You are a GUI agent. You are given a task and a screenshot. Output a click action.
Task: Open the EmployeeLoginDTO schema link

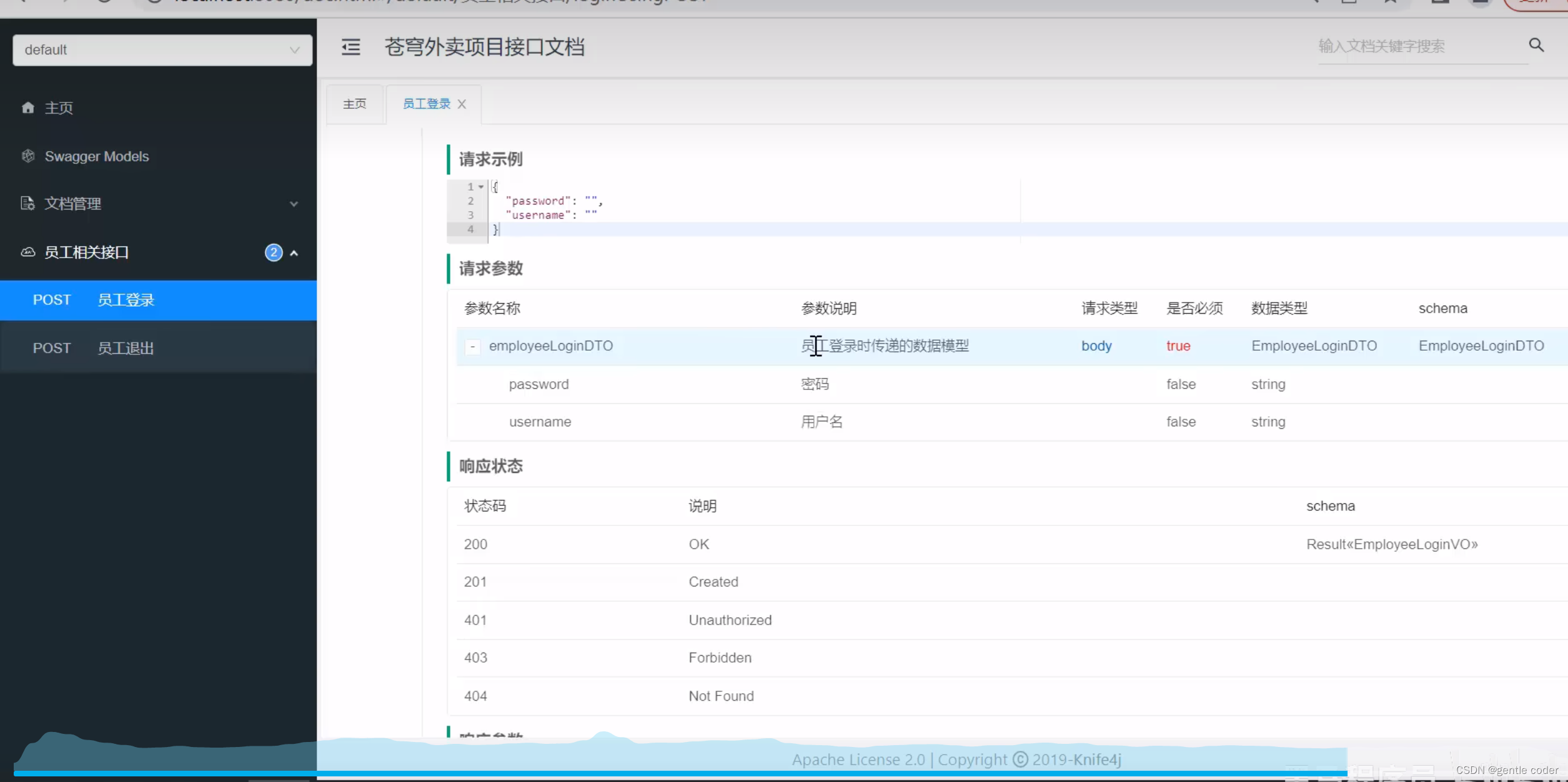(1481, 346)
